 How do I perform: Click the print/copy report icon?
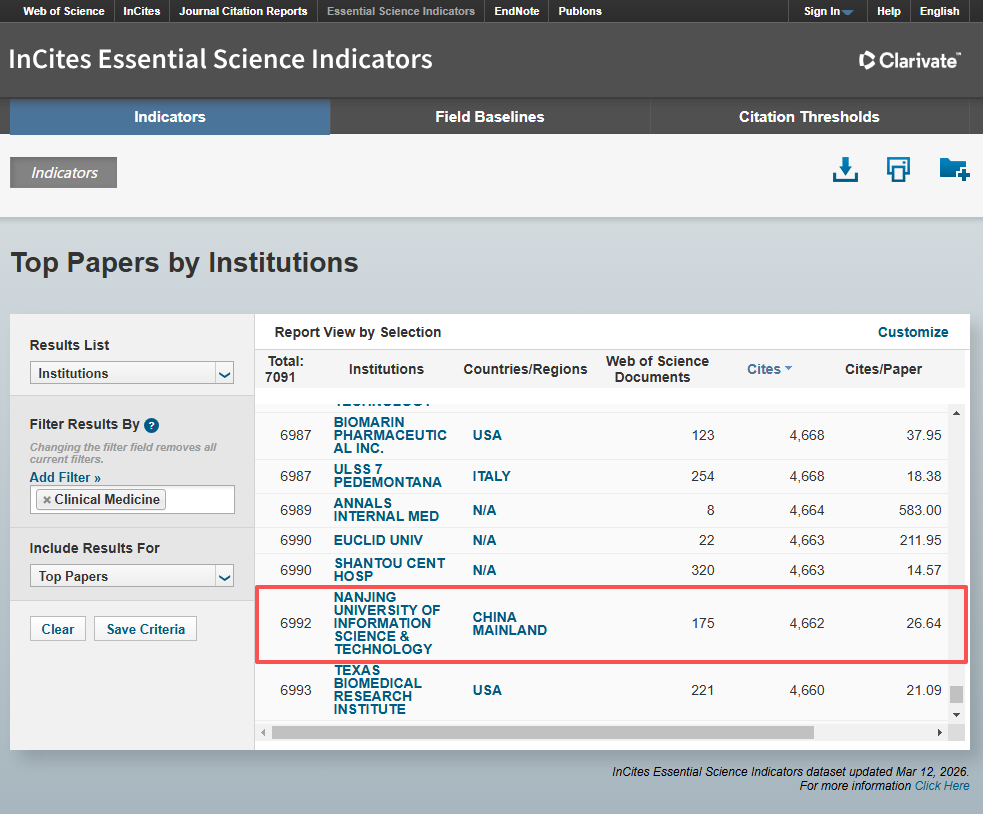898,170
